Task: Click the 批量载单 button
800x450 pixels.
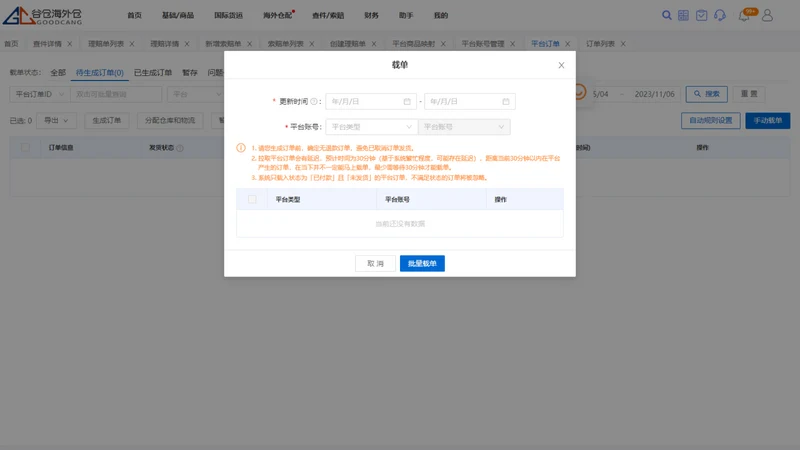Action: click(422, 263)
